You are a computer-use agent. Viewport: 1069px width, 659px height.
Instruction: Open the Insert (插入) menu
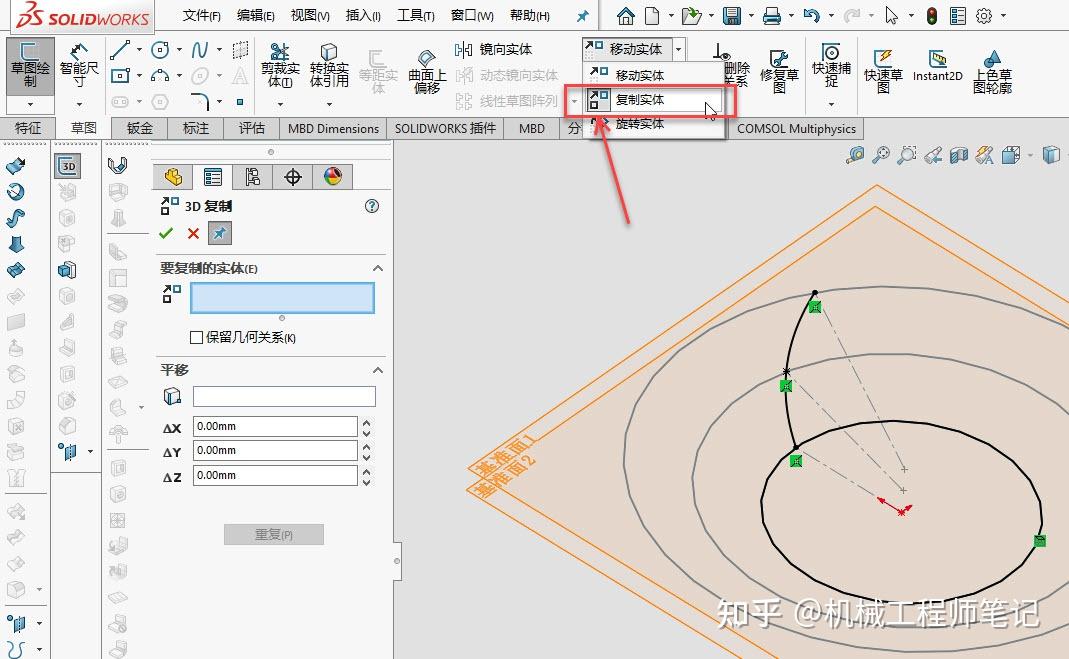(363, 15)
